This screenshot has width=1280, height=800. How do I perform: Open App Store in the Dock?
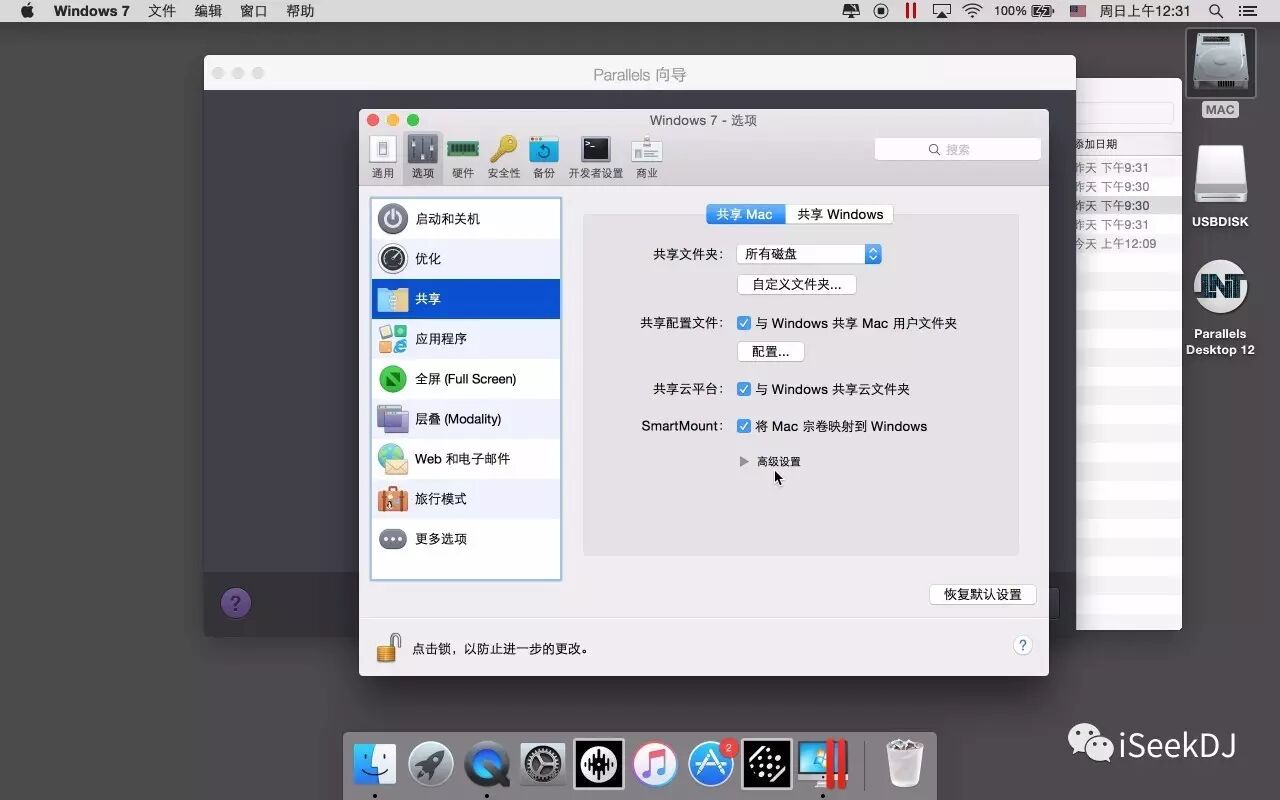pos(711,765)
